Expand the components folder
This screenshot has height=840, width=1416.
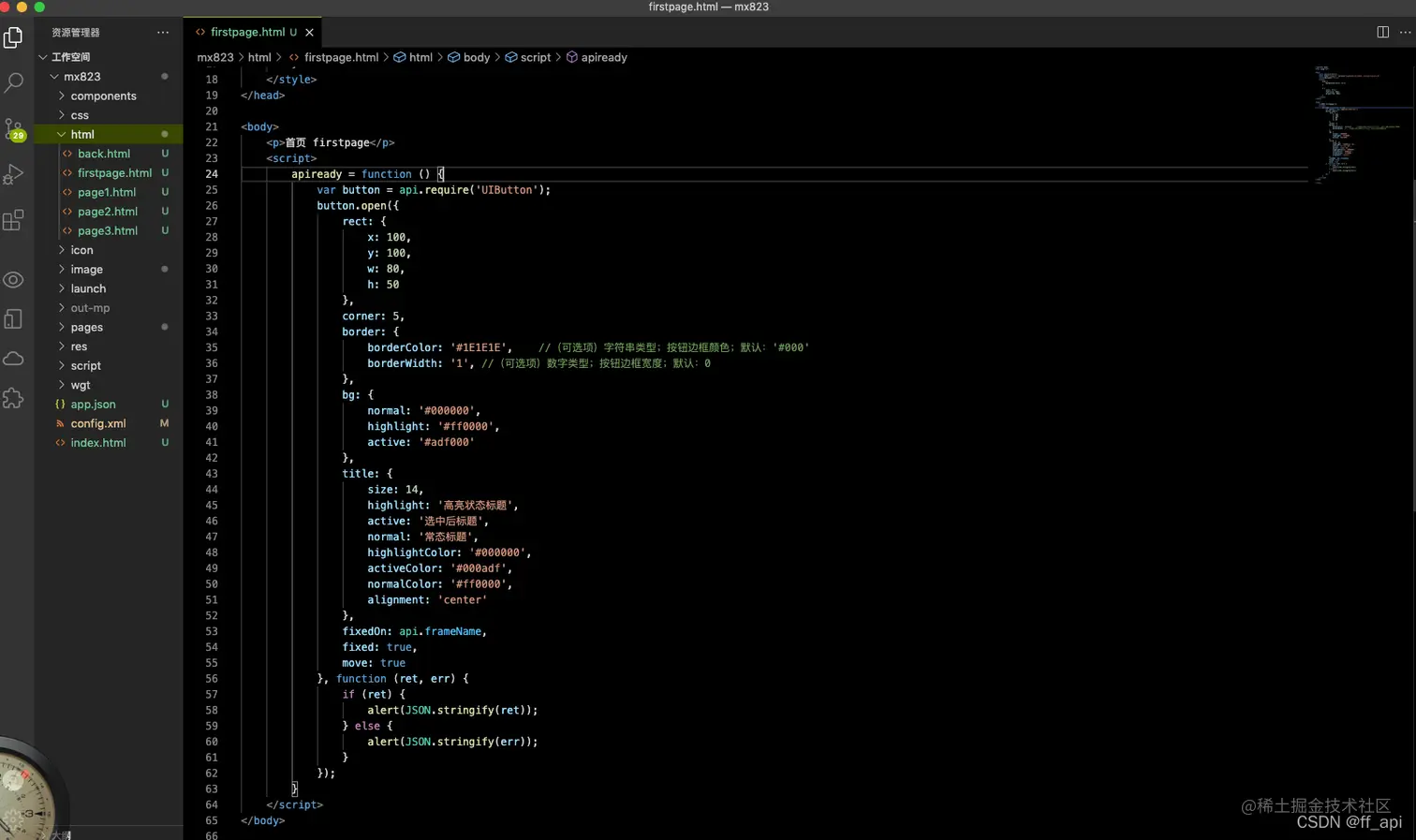tap(103, 96)
